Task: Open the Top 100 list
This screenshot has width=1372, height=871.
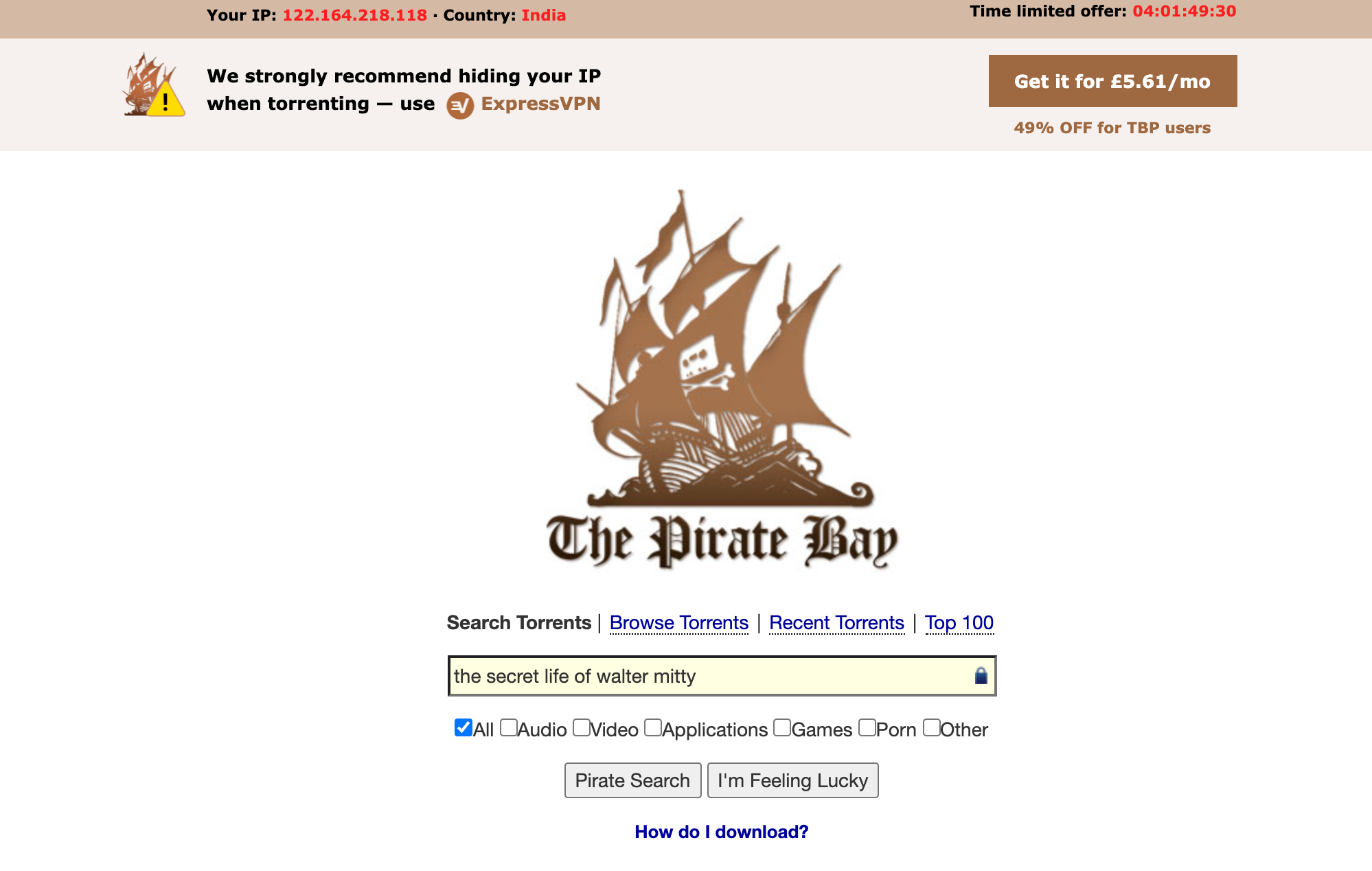Action: (x=959, y=622)
